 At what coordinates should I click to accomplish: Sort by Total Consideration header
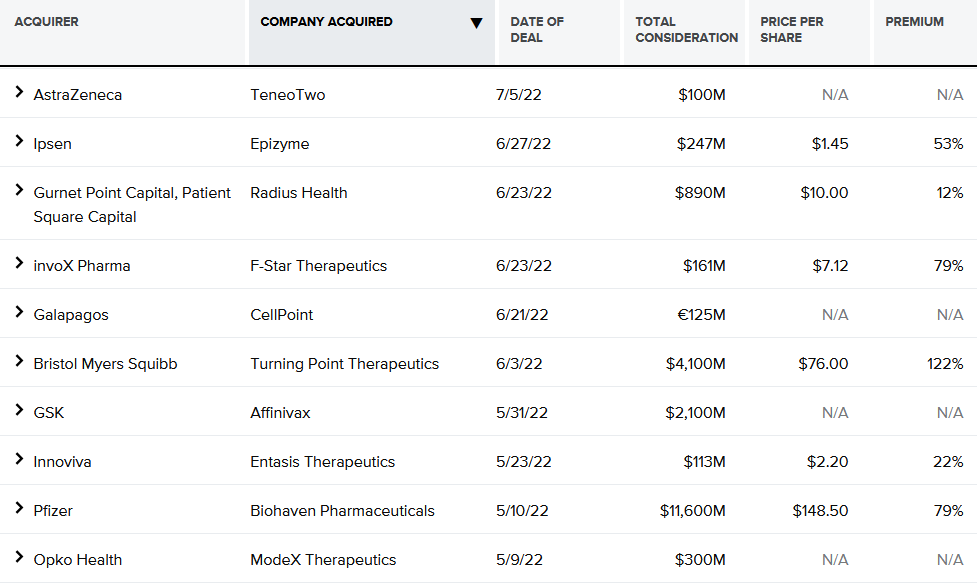click(x=687, y=29)
